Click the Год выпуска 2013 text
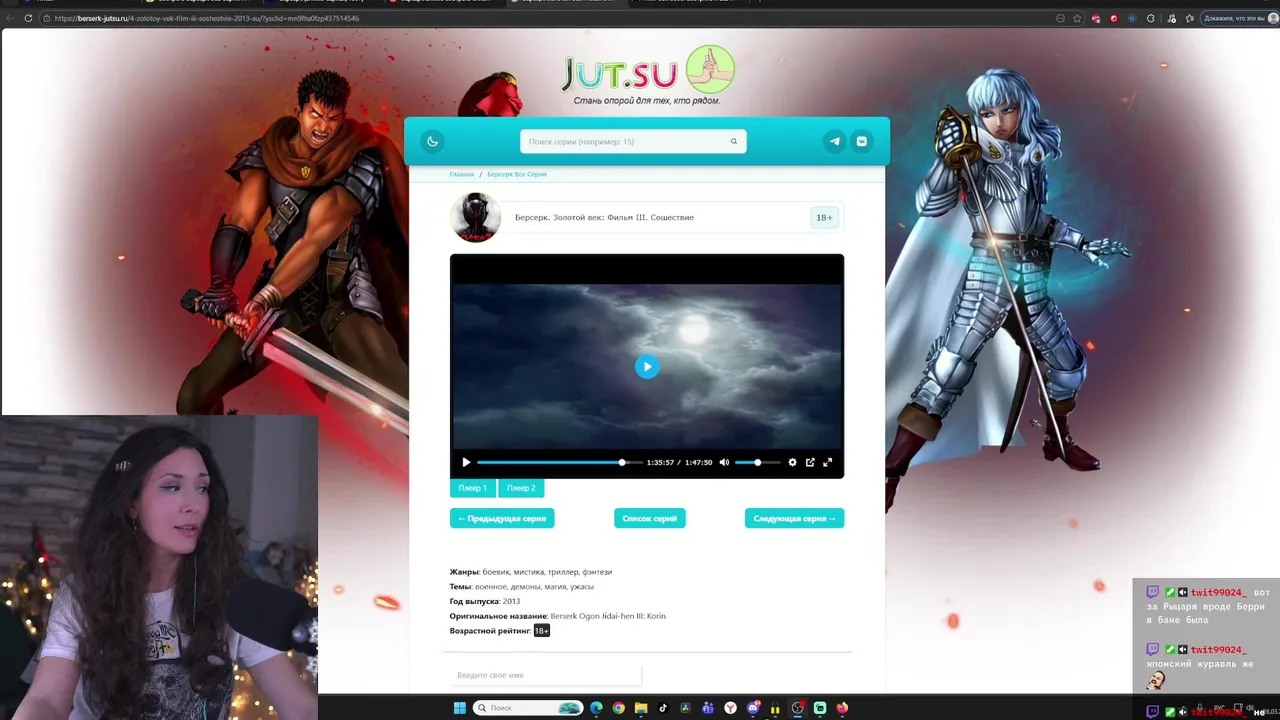1280x720 pixels. tap(485, 601)
